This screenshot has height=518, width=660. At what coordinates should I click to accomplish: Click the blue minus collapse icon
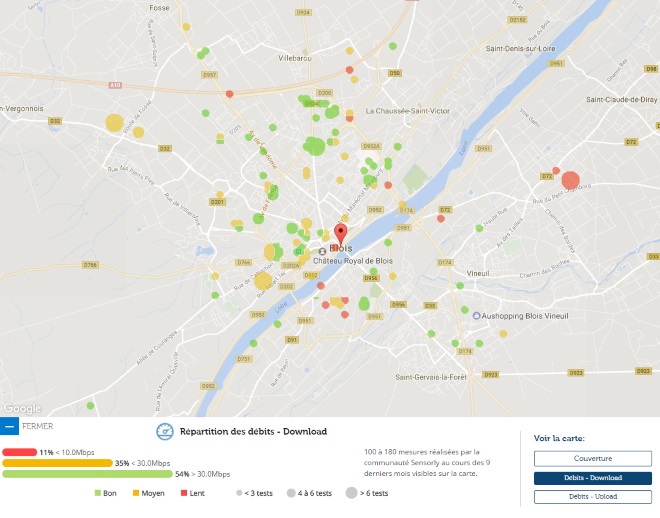tap(9, 426)
